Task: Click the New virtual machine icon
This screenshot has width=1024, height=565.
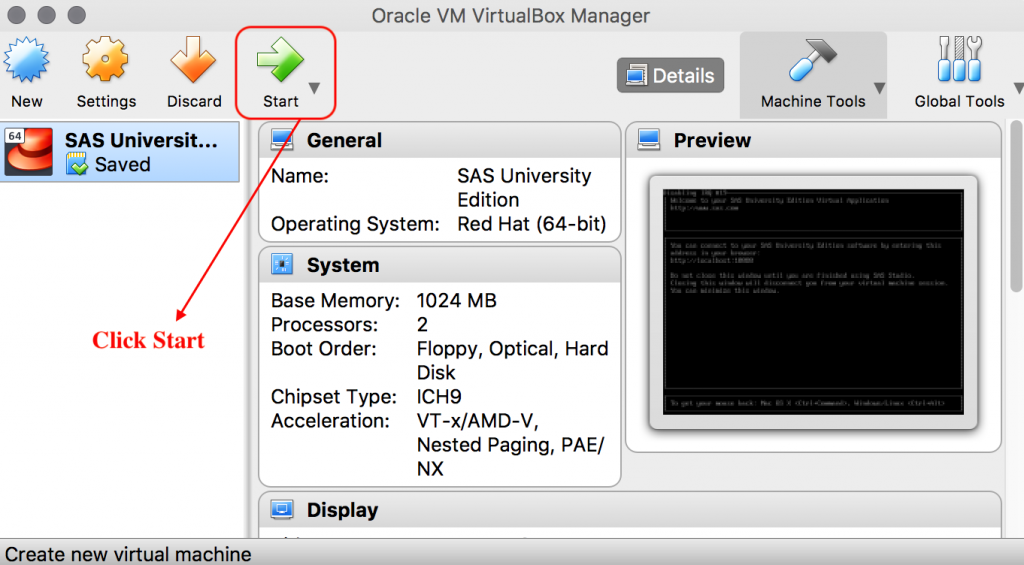Action: pos(26,60)
